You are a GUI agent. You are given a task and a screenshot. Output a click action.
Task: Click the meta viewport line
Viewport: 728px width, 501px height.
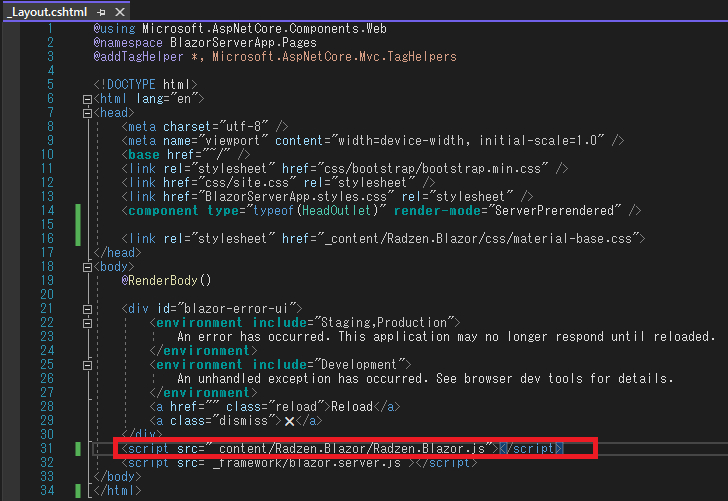(373, 141)
